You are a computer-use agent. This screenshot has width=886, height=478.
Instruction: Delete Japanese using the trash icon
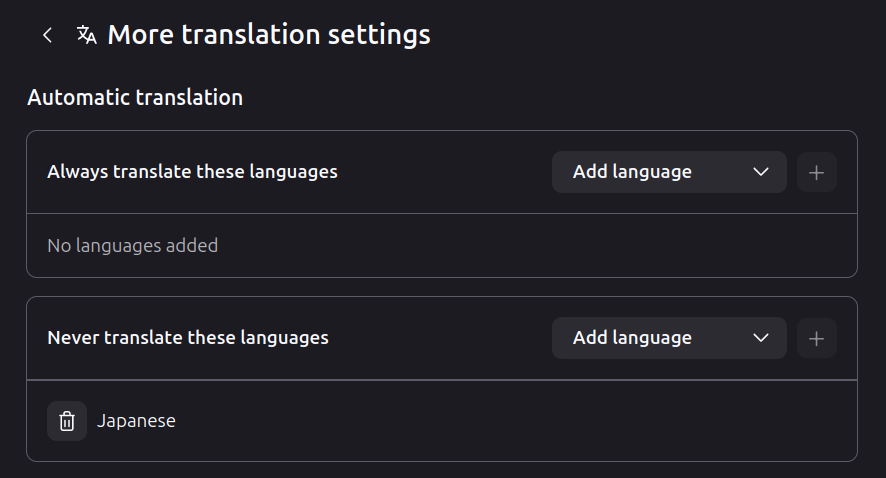coord(67,421)
